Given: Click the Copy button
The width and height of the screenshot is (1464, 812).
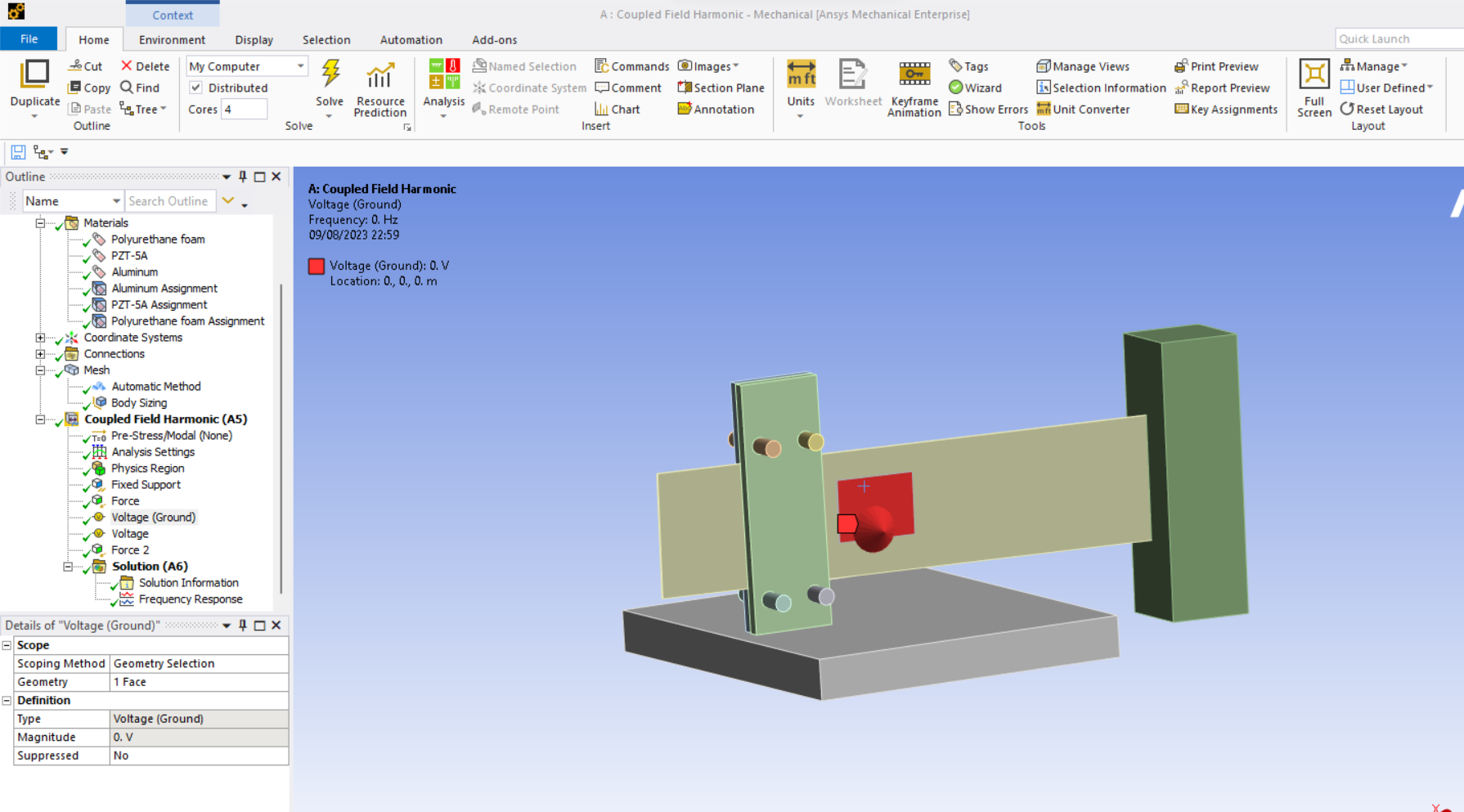Looking at the screenshot, I should [x=89, y=87].
